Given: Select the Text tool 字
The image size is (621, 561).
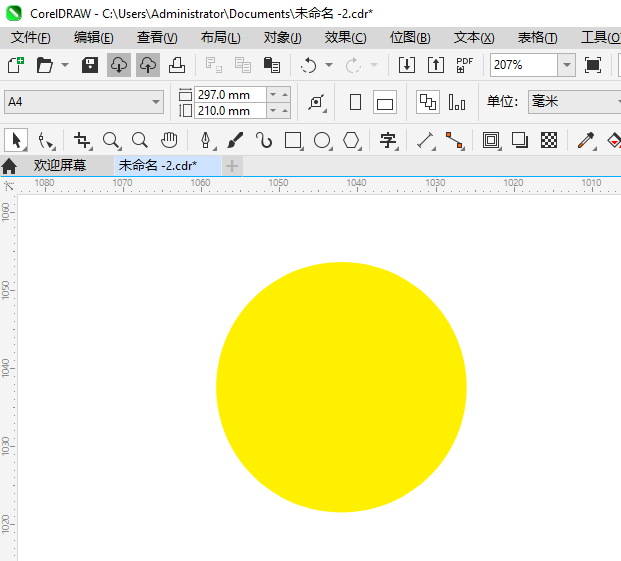Looking at the screenshot, I should point(388,141).
